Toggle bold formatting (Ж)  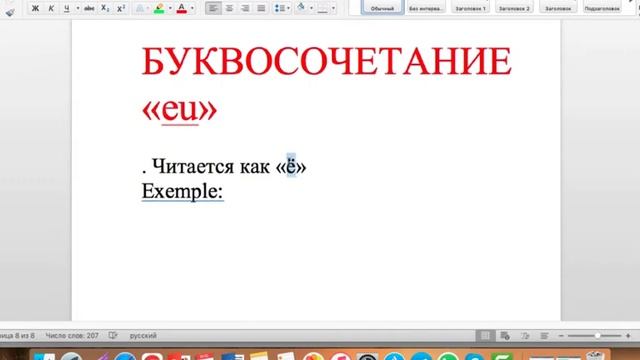pyautogui.click(x=36, y=8)
